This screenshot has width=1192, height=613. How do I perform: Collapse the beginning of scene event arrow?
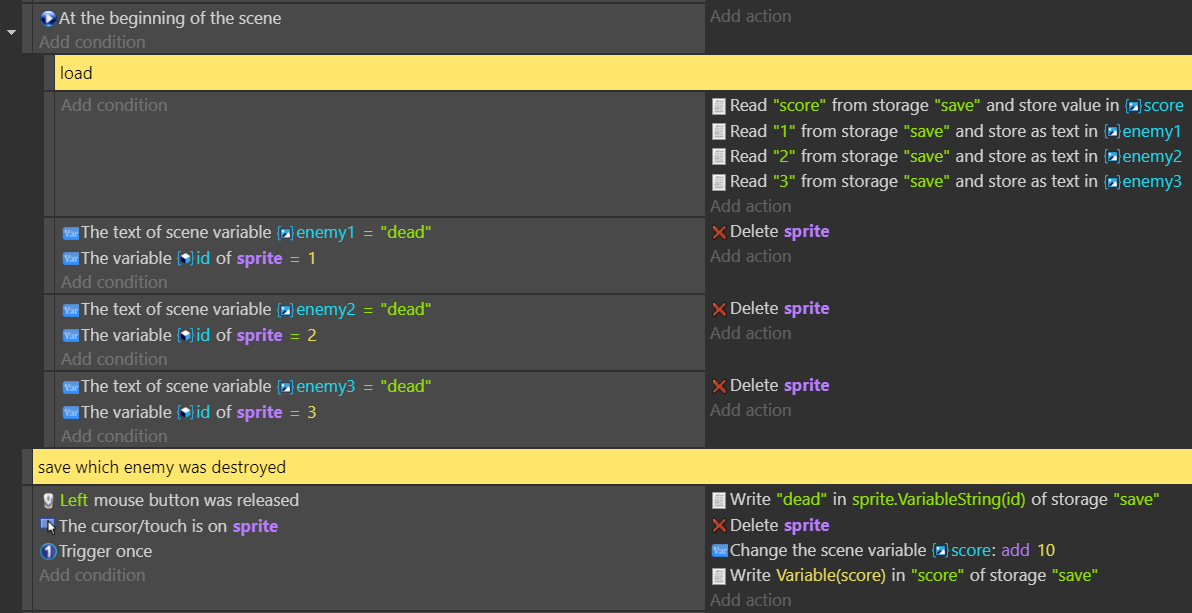[11, 33]
